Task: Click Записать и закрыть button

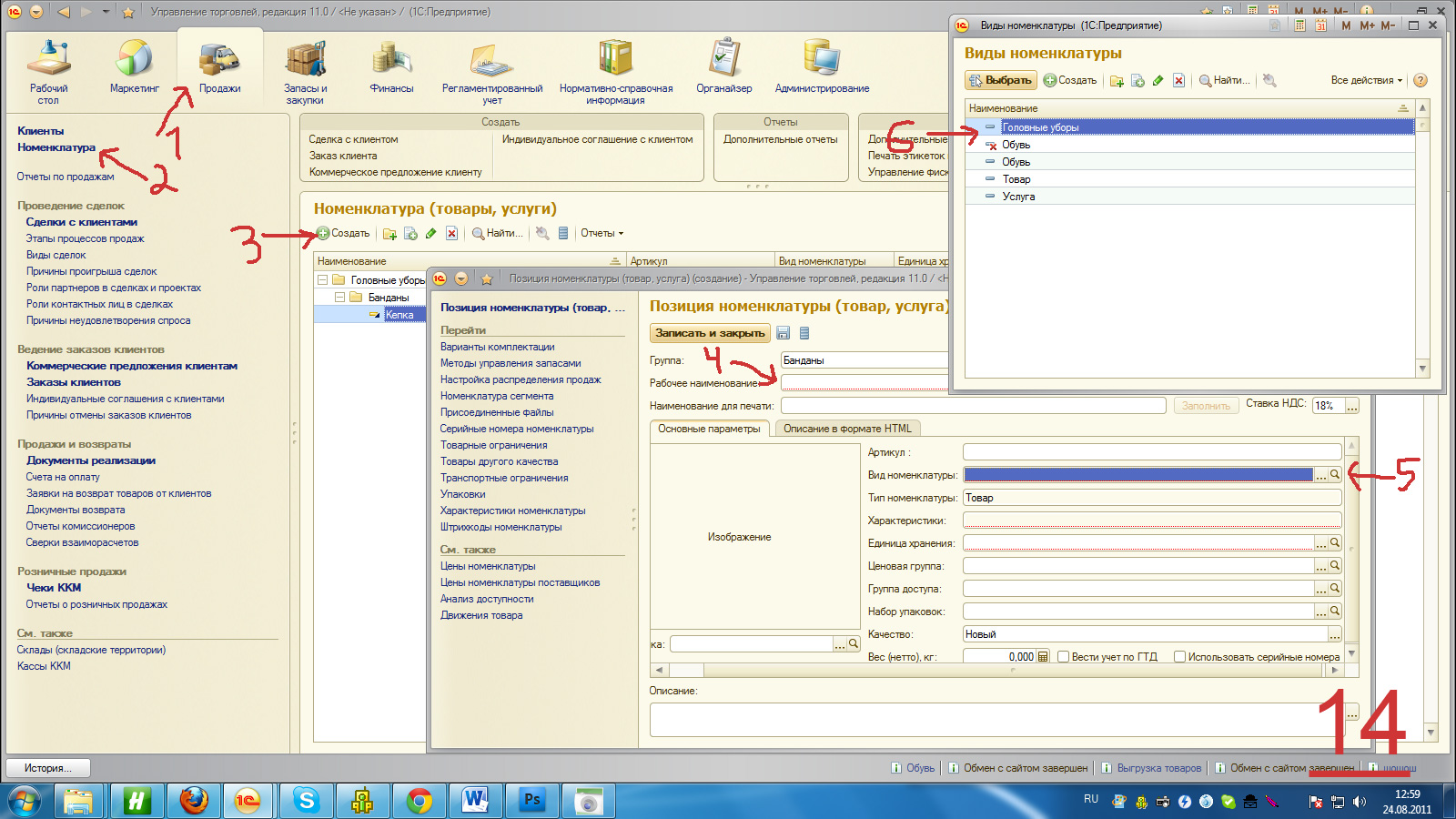Action: pyautogui.click(x=710, y=333)
